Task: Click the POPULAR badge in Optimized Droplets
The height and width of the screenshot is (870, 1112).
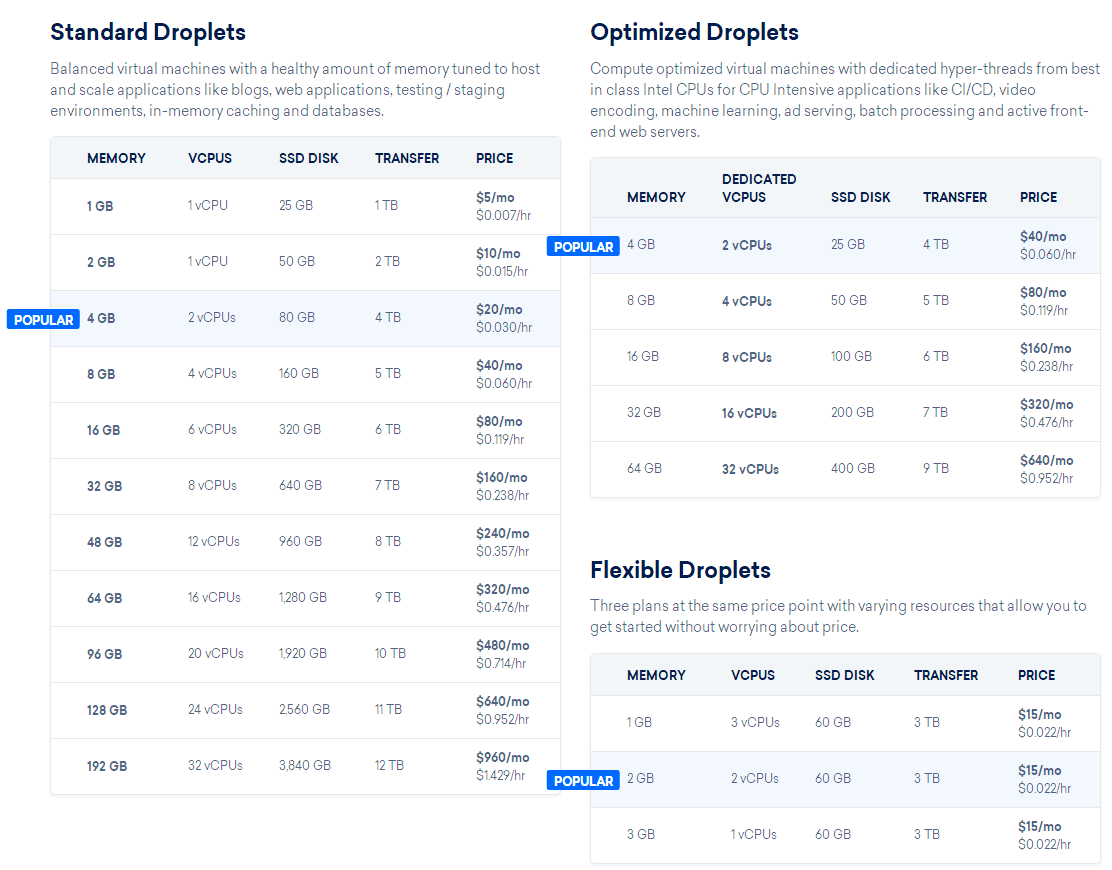Action: point(583,247)
